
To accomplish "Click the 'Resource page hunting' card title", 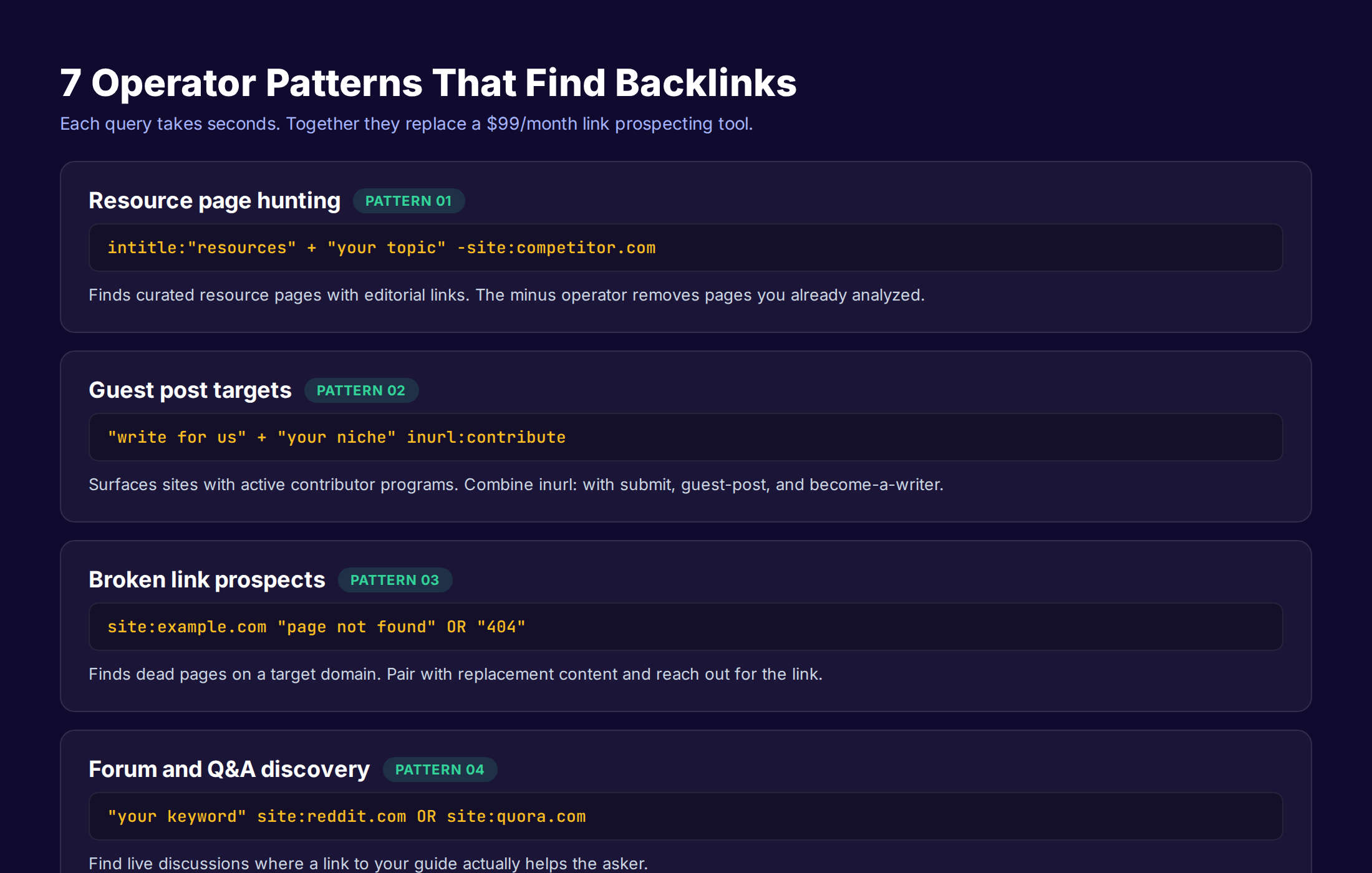I will click(215, 201).
